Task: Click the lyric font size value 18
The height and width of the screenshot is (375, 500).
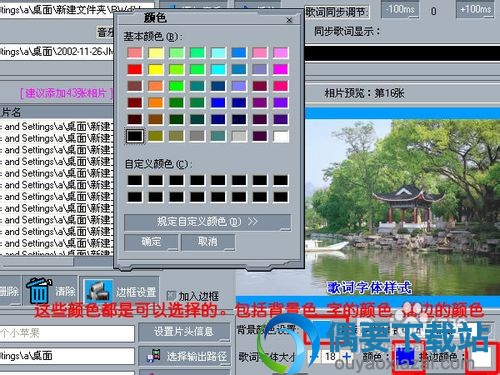Action: pyautogui.click(x=330, y=357)
